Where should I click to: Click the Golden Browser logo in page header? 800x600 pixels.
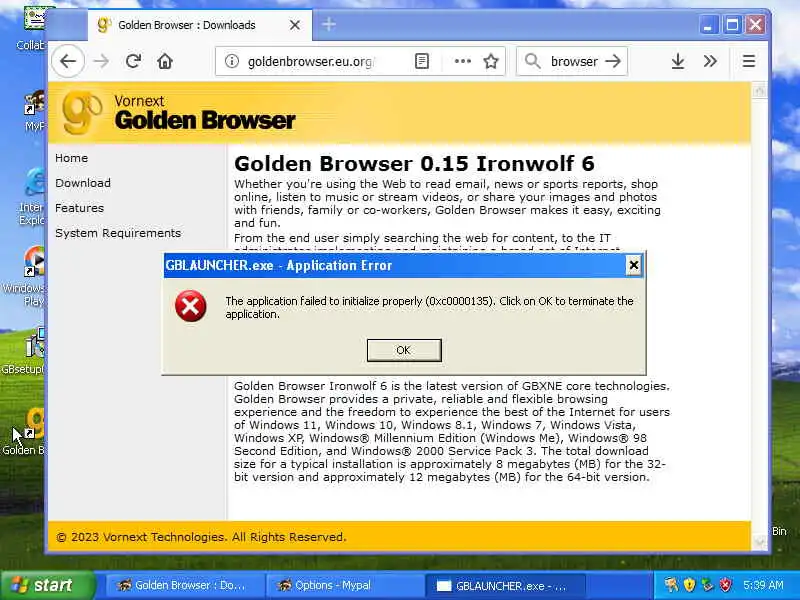point(179,113)
